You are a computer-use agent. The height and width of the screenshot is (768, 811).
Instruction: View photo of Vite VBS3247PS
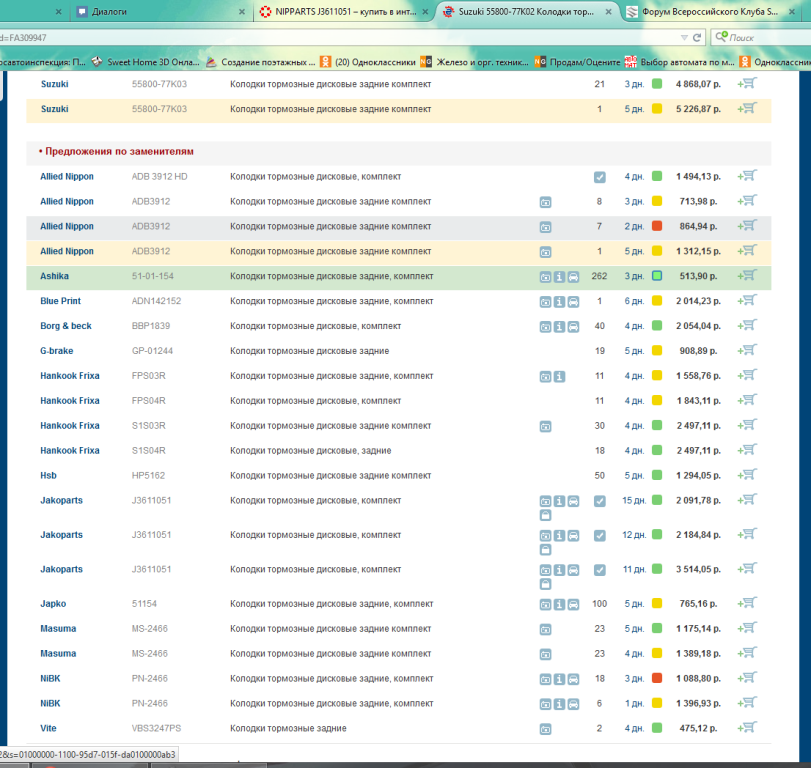tap(545, 729)
